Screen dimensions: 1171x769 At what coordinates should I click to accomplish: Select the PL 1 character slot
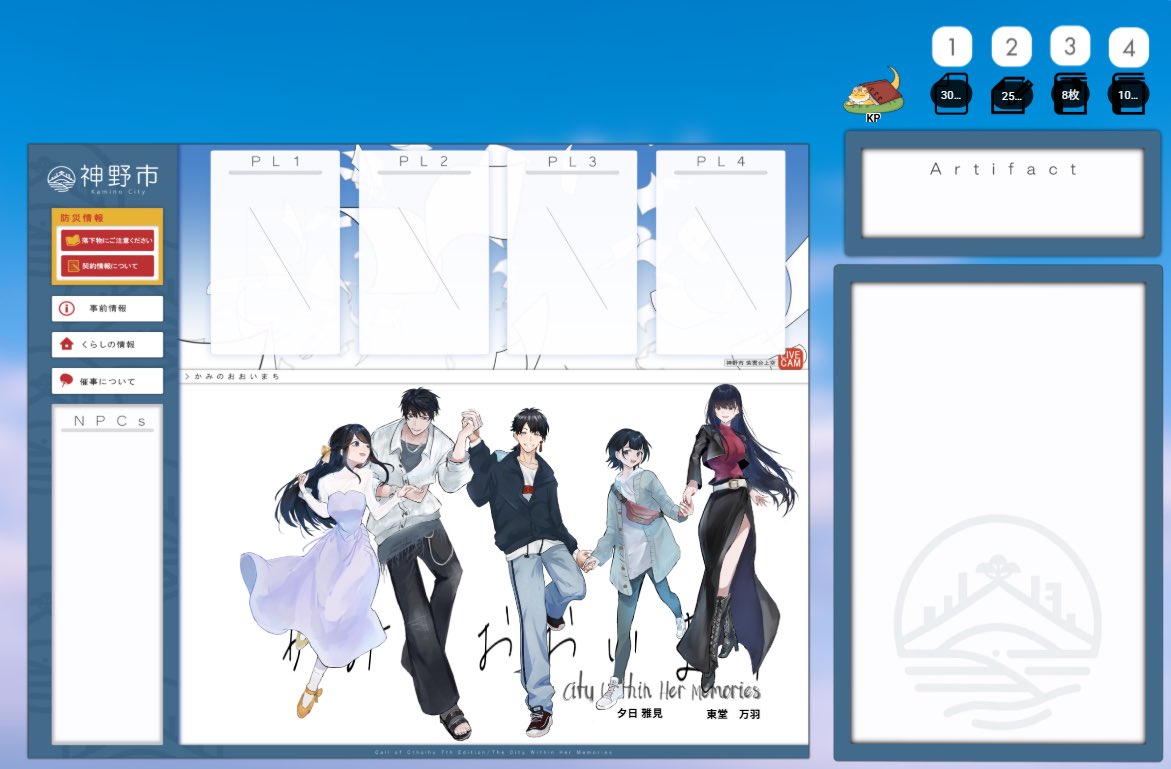[x=275, y=252]
